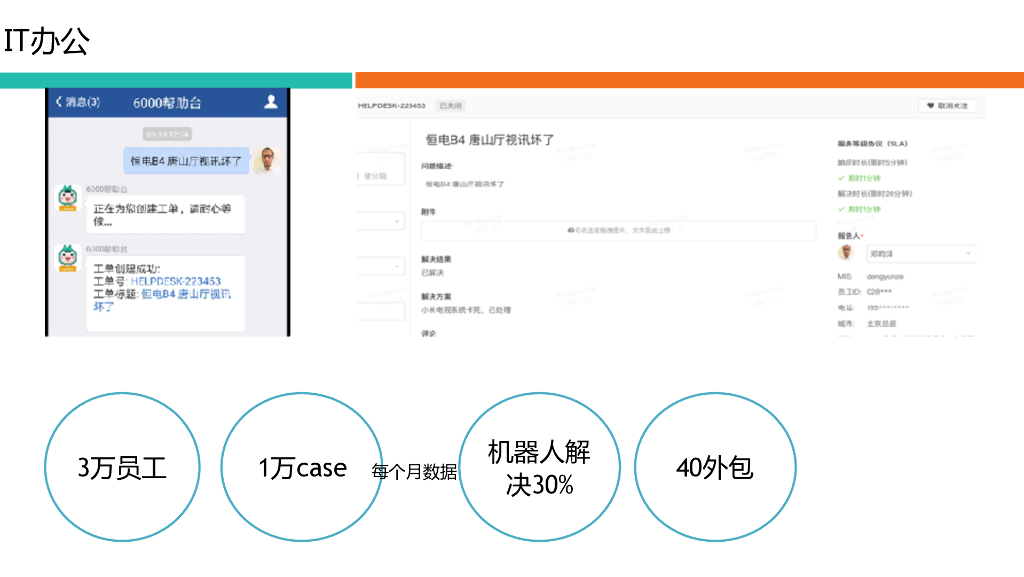Viewport: 1024px width, 577px height.
Task: Click the 附件 file upload field
Action: point(620,231)
